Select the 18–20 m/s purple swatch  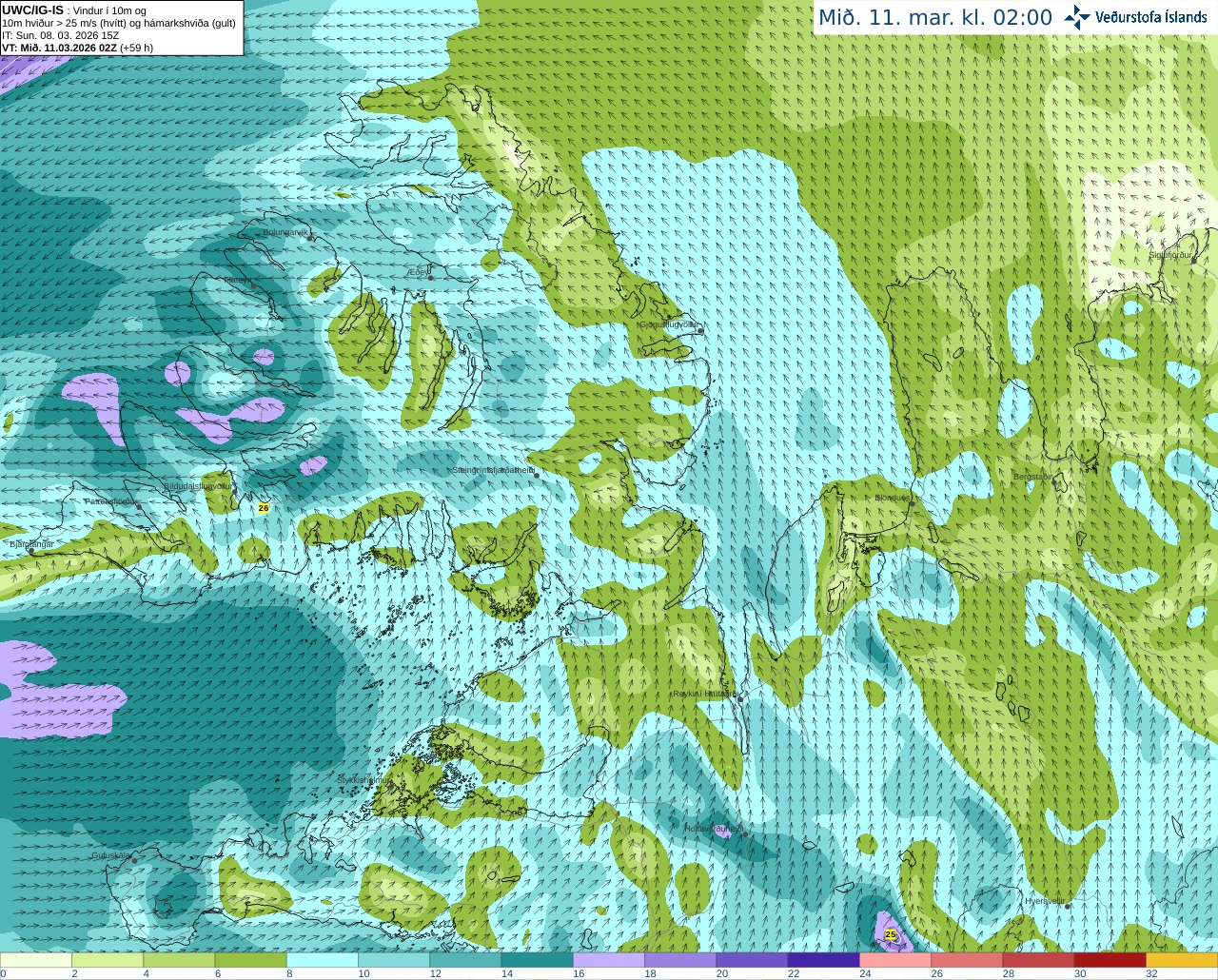[680, 960]
